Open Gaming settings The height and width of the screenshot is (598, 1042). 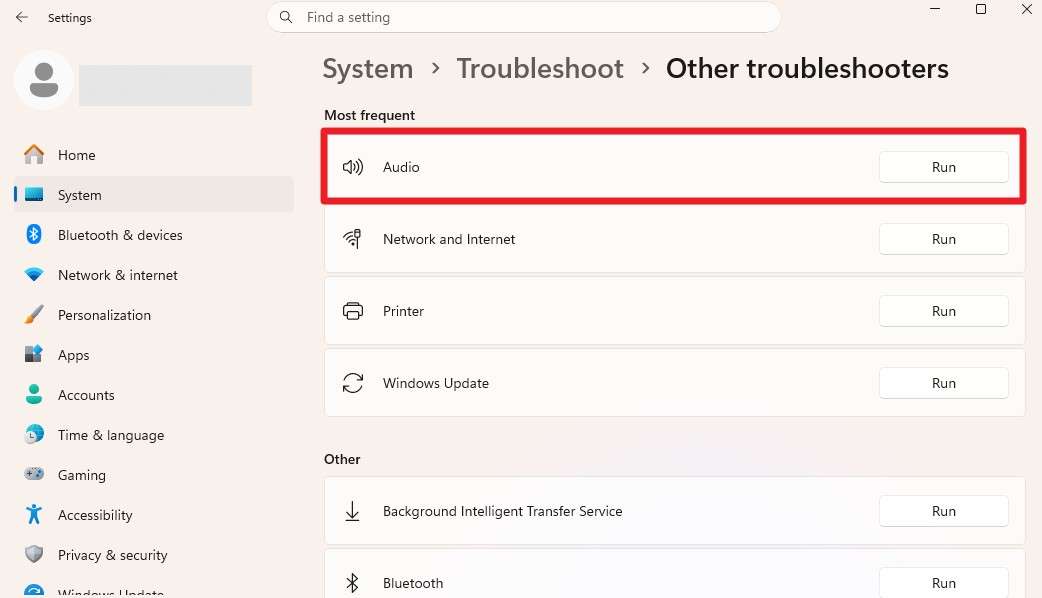coord(154,474)
